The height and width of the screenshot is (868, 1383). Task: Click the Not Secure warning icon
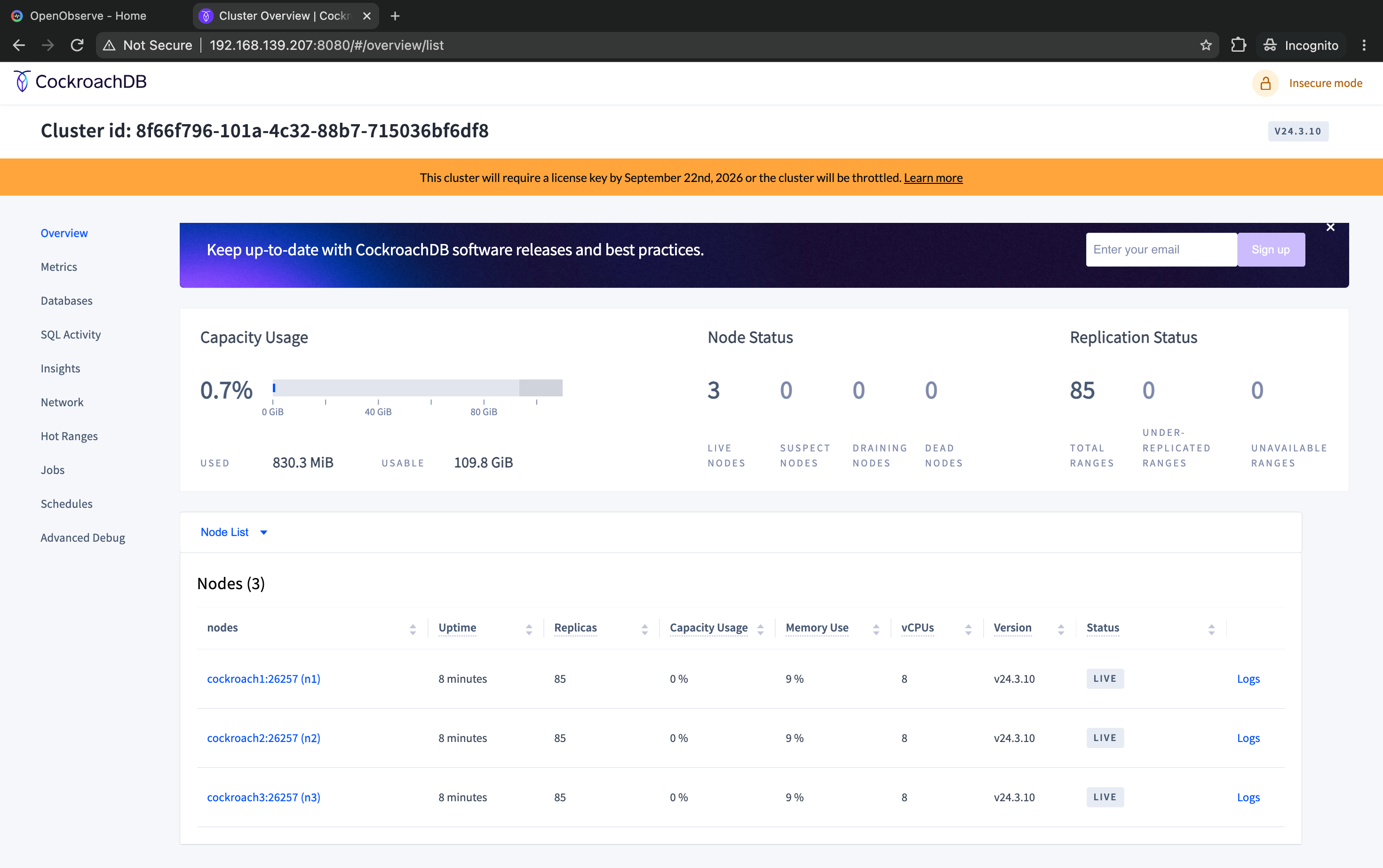coord(109,45)
